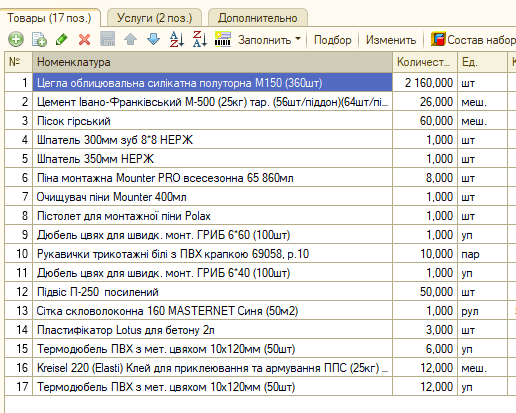516x413 pixels.
Task: Move row down with the blue arrow
Action: click(153, 39)
